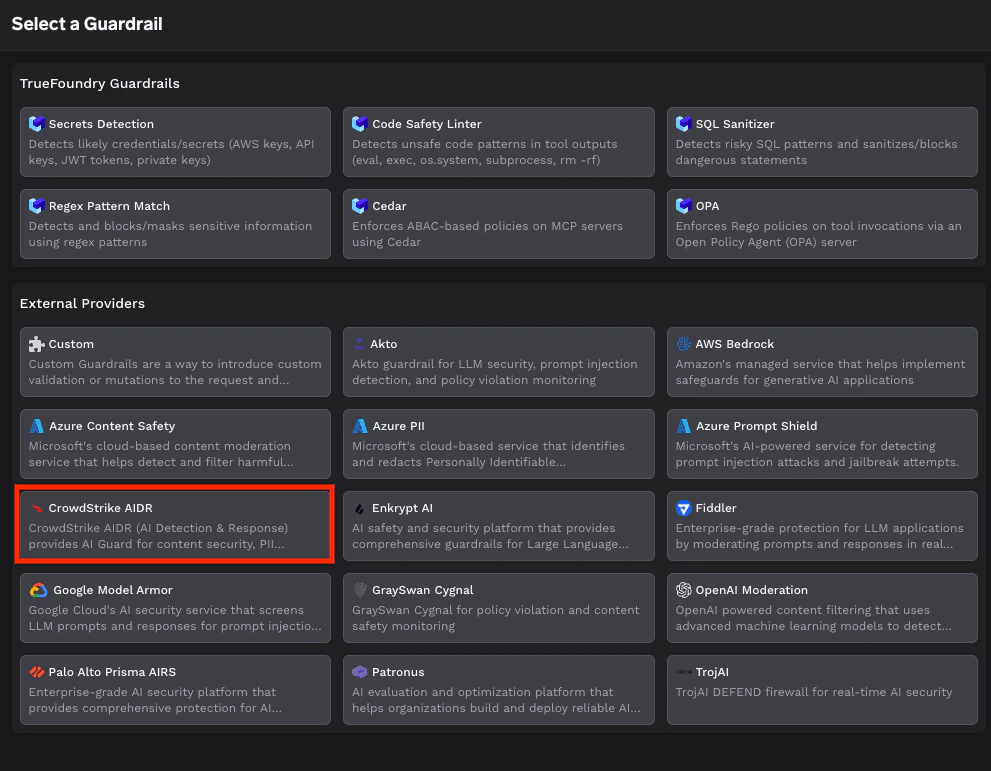Click the AWS Bedrock logo icon
991x771 pixels.
tap(683, 344)
